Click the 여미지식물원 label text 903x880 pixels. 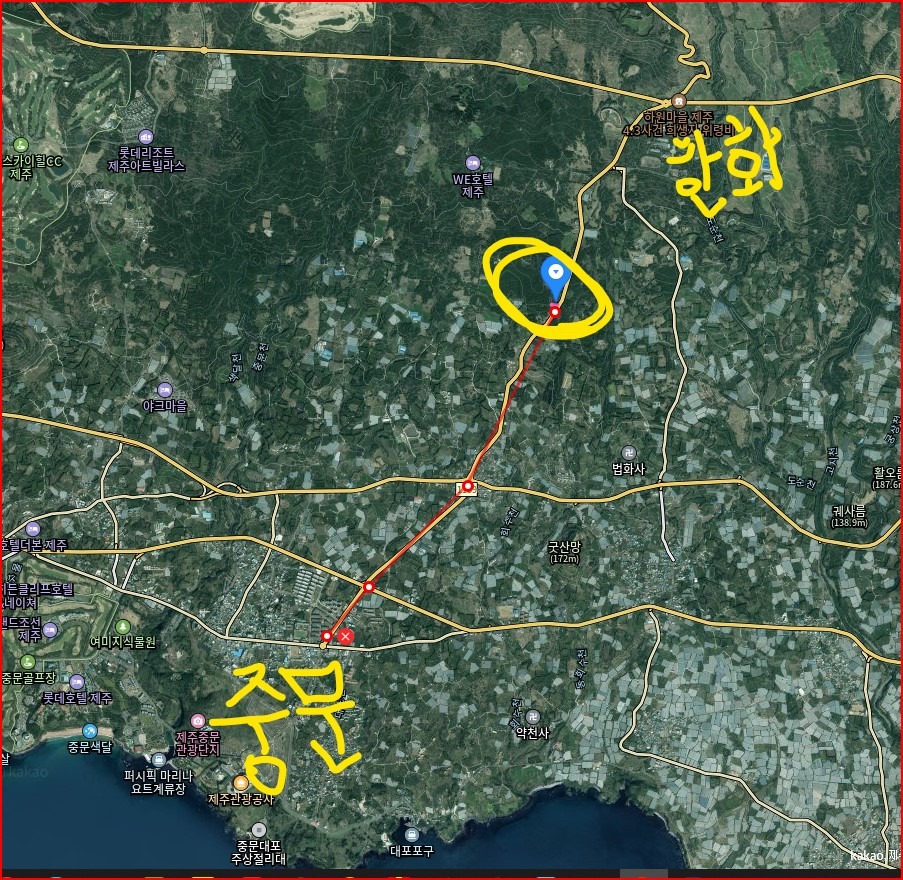tap(123, 642)
